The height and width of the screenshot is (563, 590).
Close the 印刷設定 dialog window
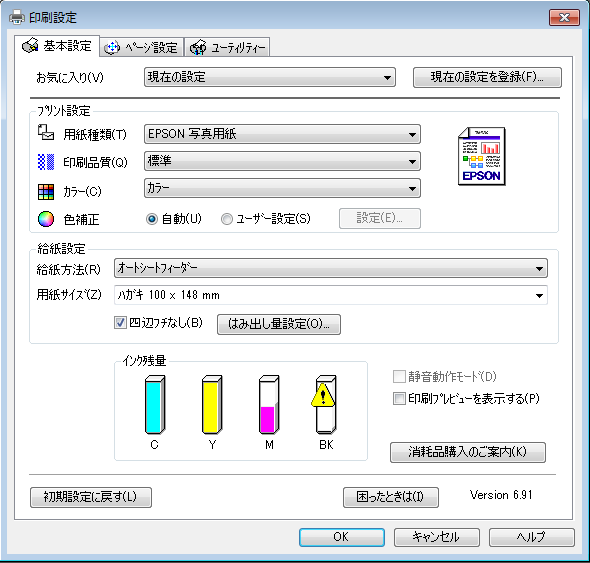[x=564, y=17]
